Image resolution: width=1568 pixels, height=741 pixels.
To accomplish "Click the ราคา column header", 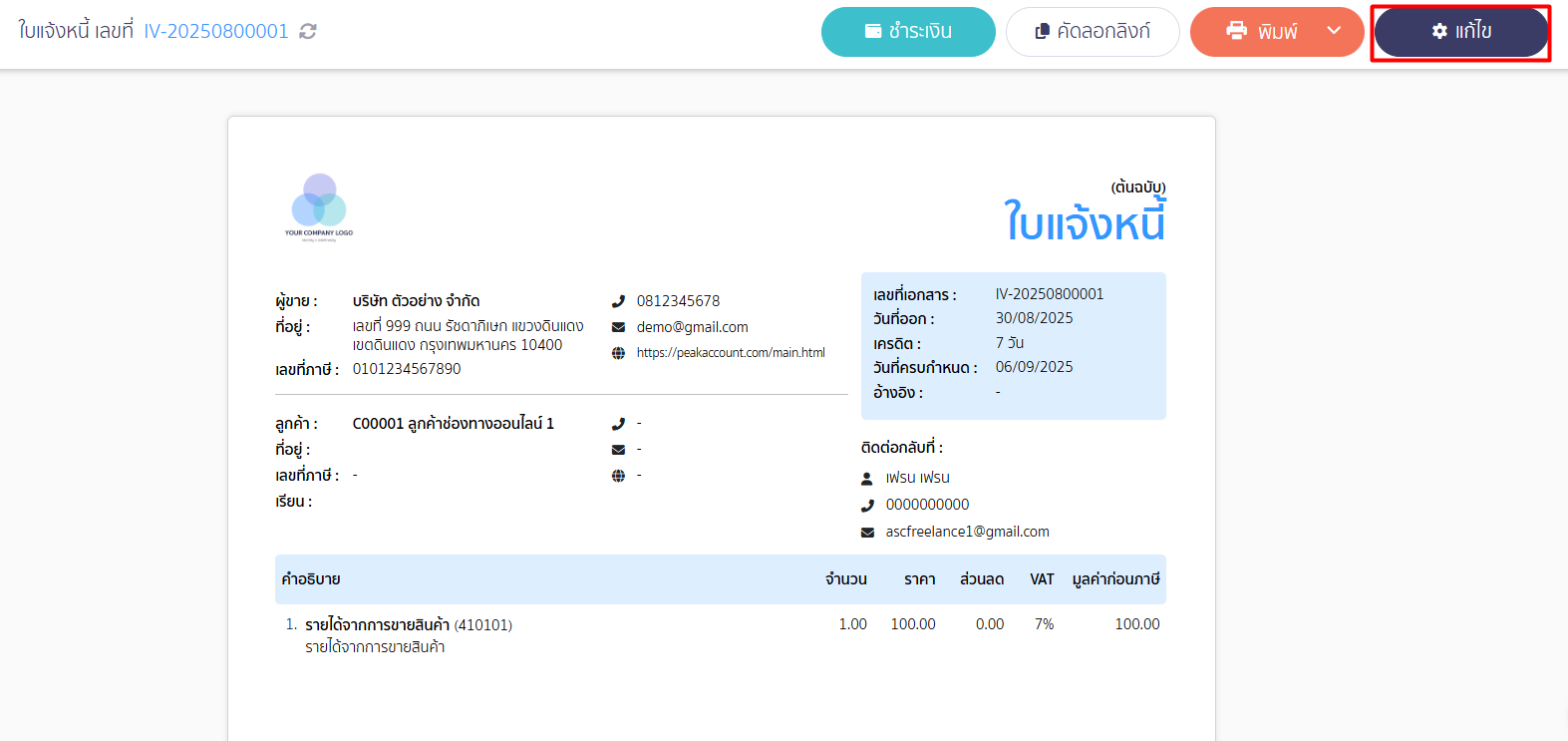I will (920, 579).
